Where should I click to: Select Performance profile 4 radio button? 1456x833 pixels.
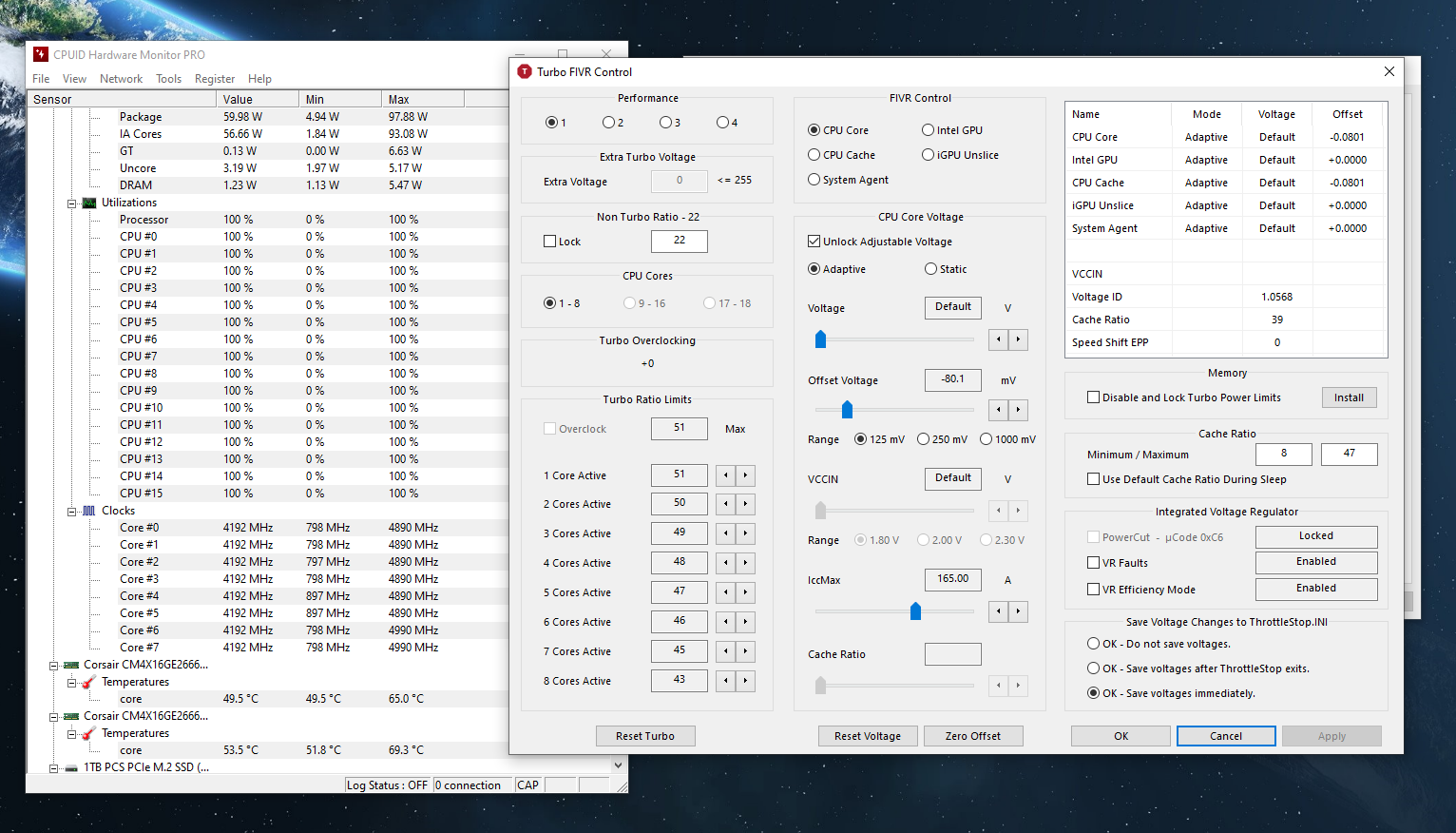722,123
